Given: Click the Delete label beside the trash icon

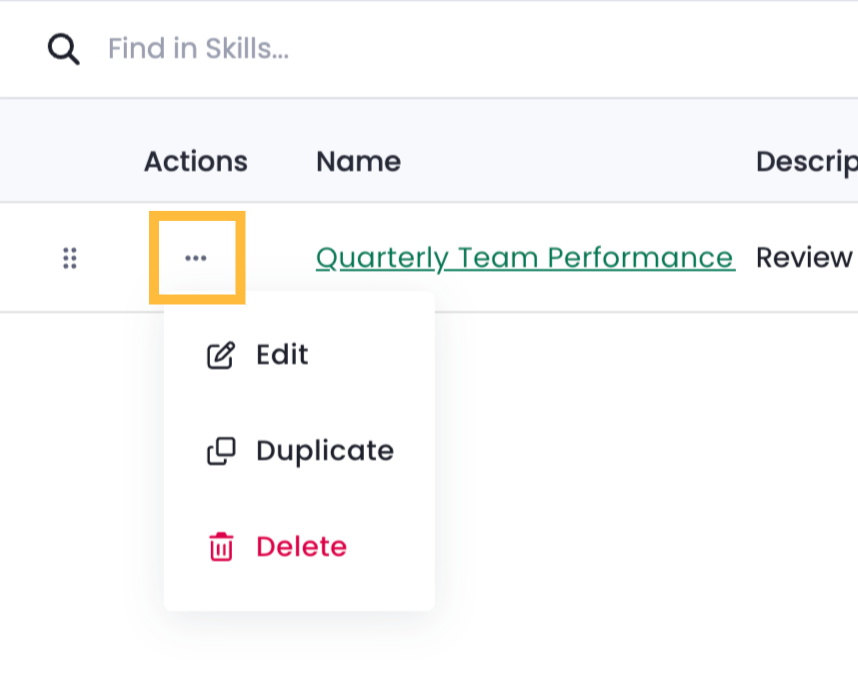Looking at the screenshot, I should click(302, 547).
